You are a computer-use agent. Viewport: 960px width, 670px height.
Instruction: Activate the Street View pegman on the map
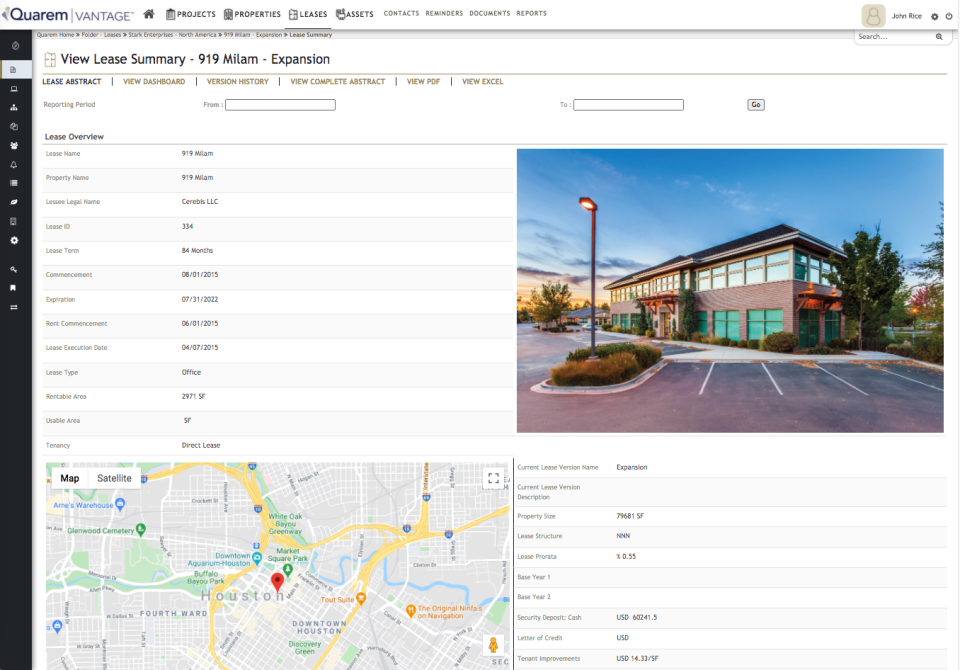point(494,647)
